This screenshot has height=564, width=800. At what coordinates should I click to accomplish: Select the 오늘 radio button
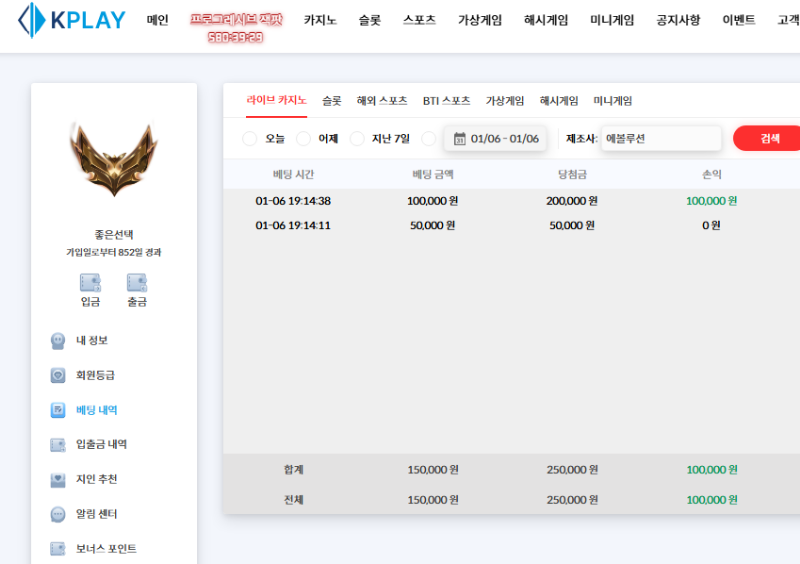point(250,139)
